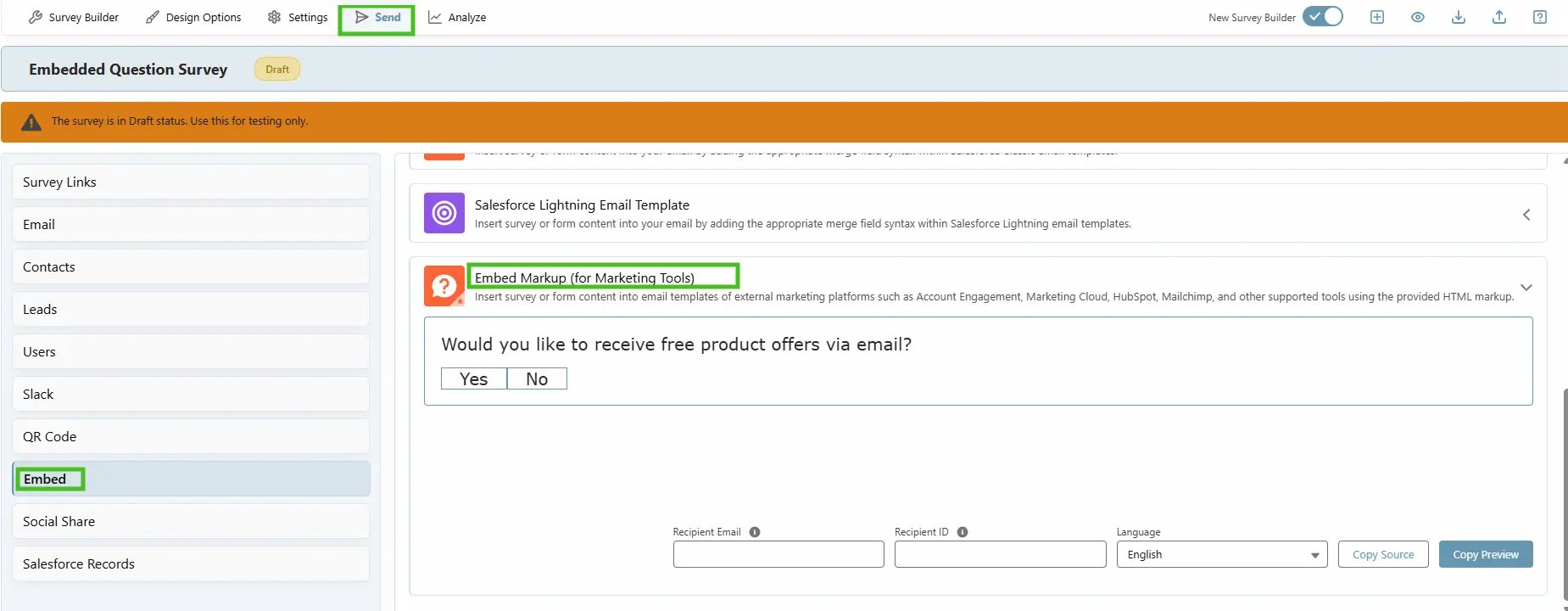Select Users in the sidebar
The image size is (1568, 611).
coord(191,351)
